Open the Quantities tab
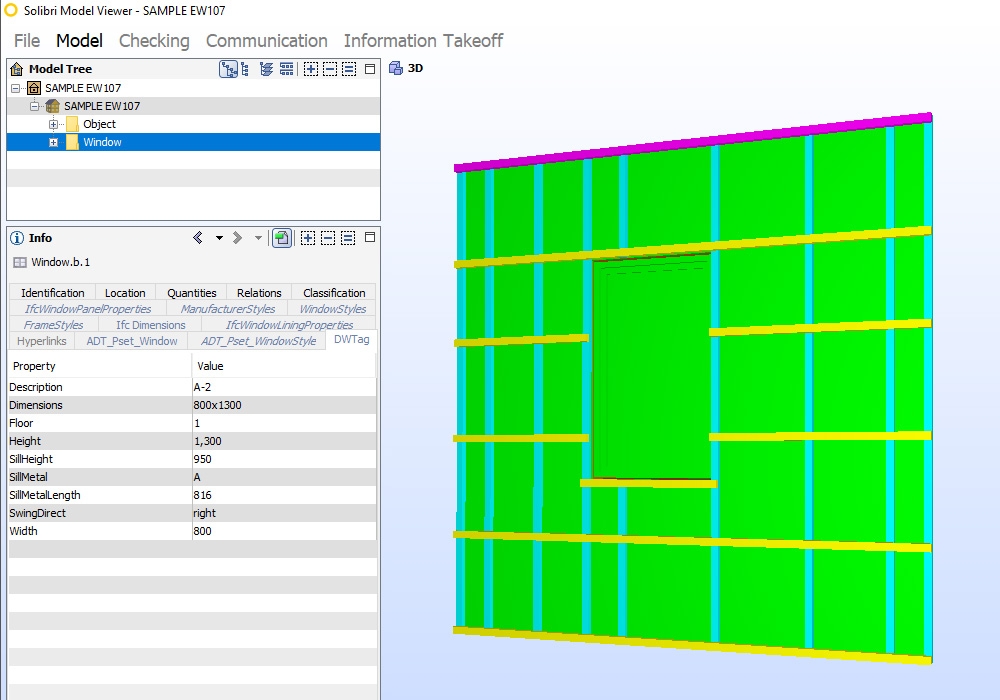The width and height of the screenshot is (1000, 700). (191, 293)
